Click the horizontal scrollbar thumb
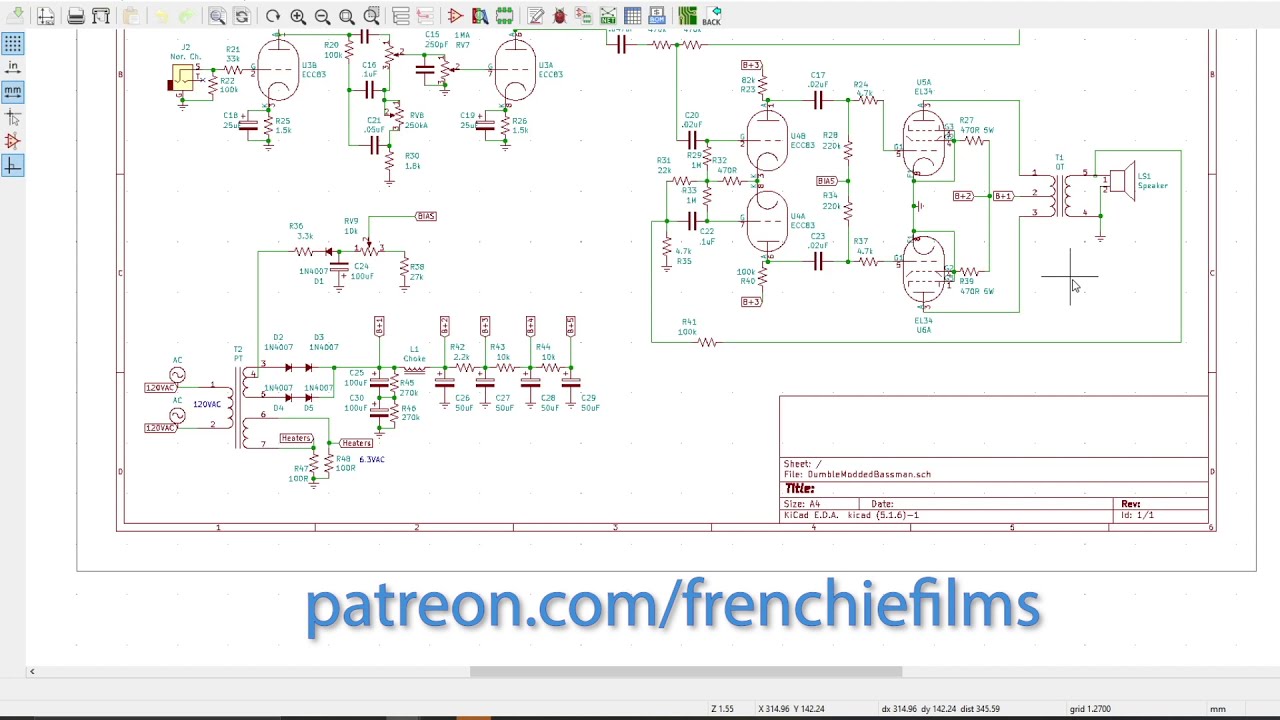1280x720 pixels. click(686, 672)
